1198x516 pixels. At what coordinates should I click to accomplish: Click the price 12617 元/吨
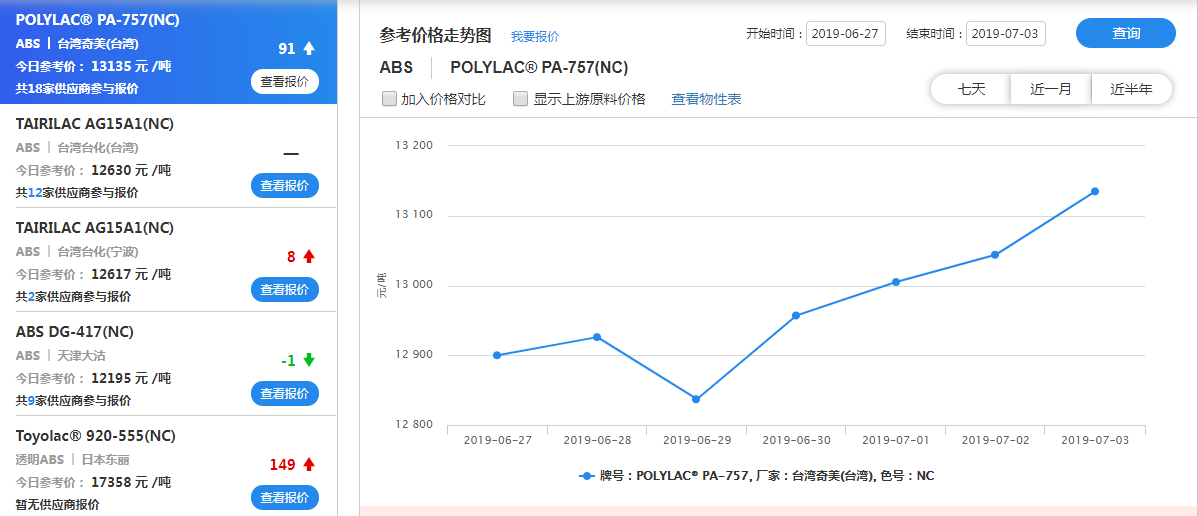(131, 274)
